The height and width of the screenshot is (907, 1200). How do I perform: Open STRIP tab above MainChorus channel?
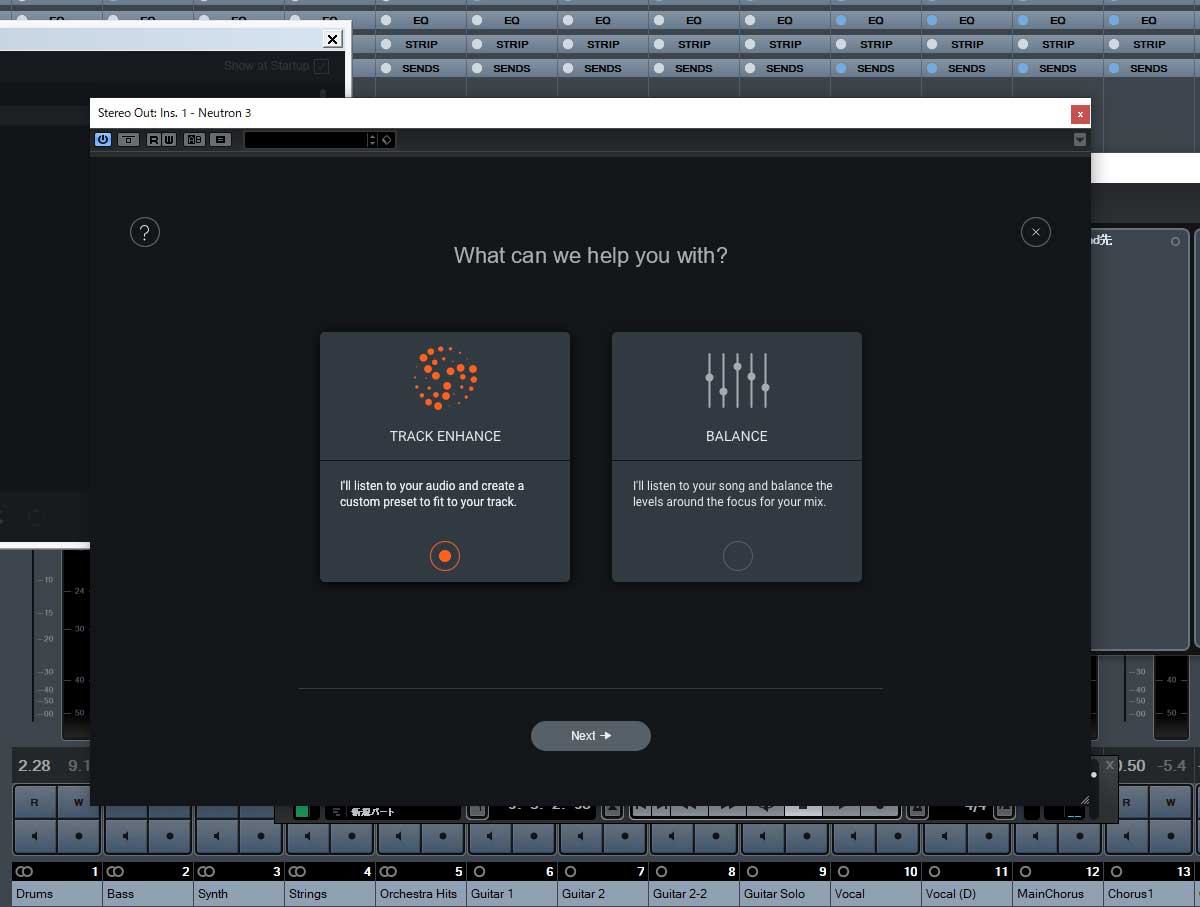(x=1058, y=44)
